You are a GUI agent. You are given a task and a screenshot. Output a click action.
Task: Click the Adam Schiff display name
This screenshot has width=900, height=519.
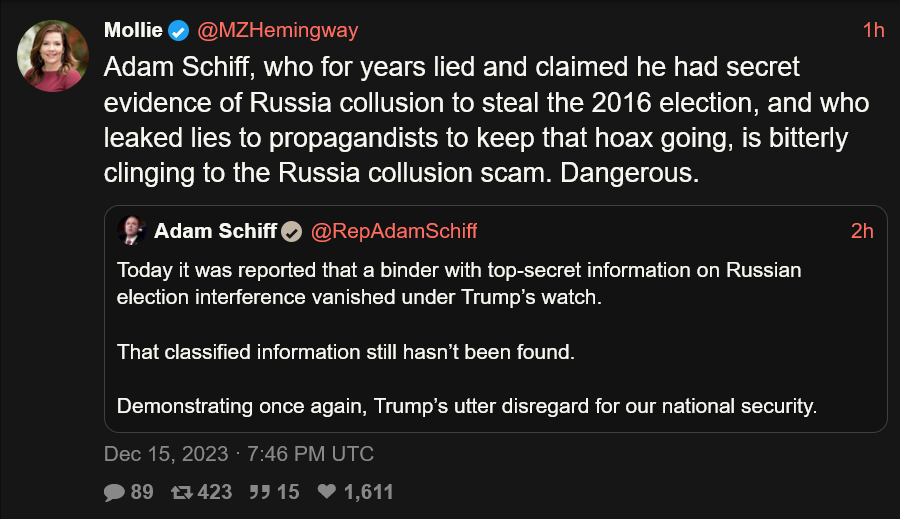215,231
